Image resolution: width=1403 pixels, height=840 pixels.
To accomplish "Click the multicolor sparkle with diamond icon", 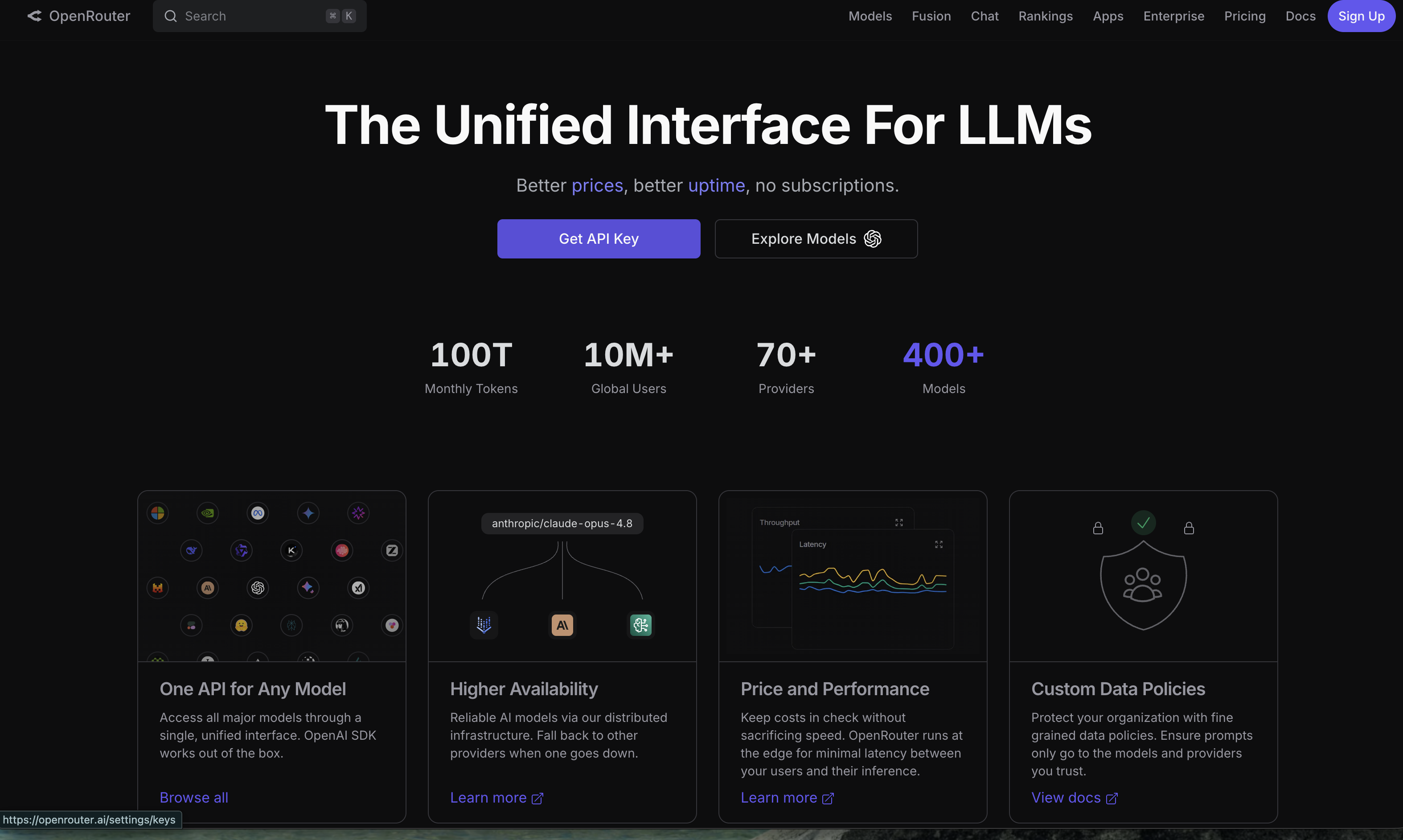I will click(x=308, y=587).
